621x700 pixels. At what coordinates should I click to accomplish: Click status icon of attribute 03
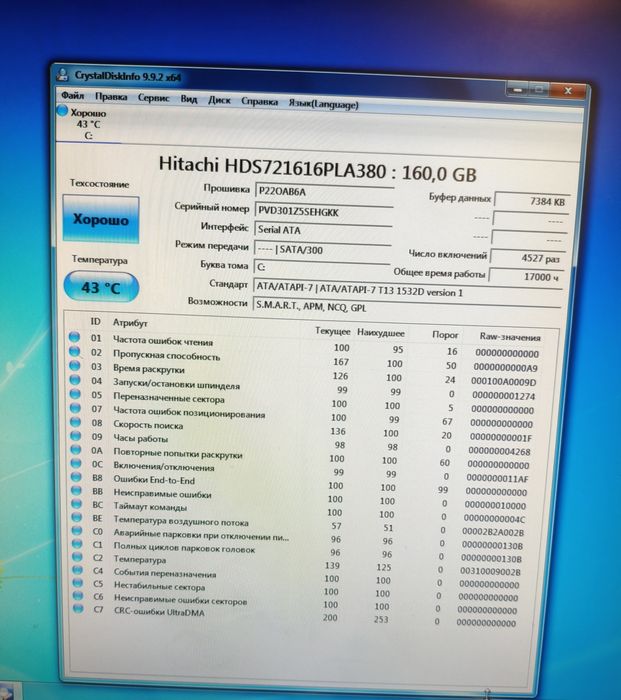point(75,366)
